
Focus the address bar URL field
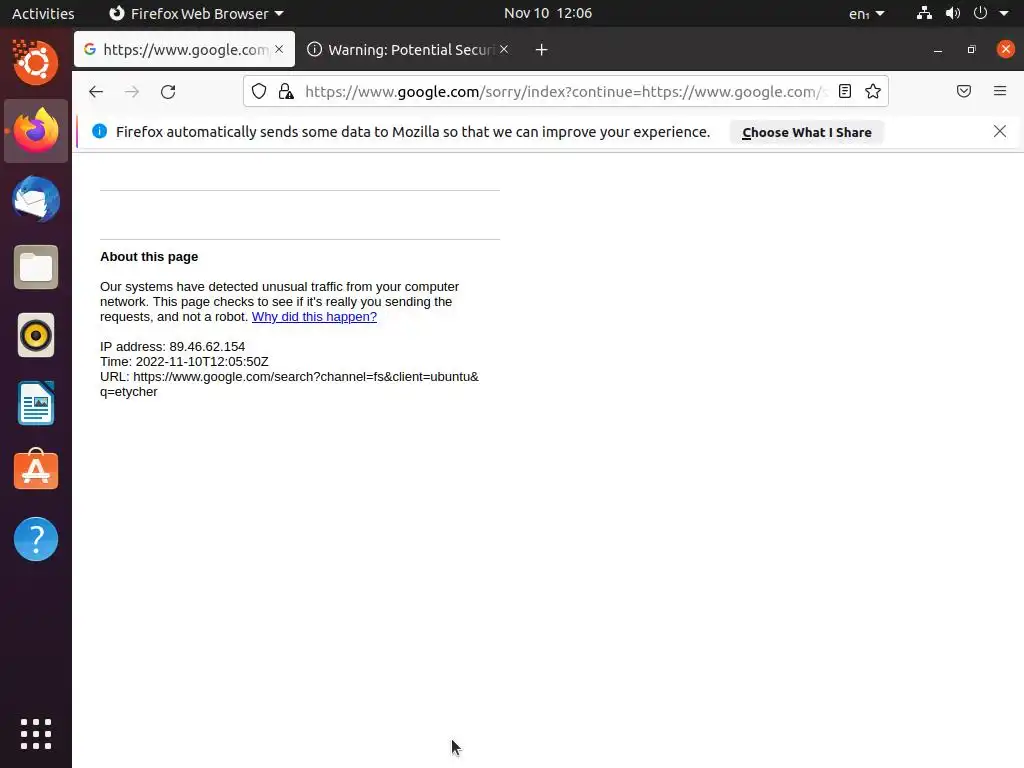pos(565,91)
